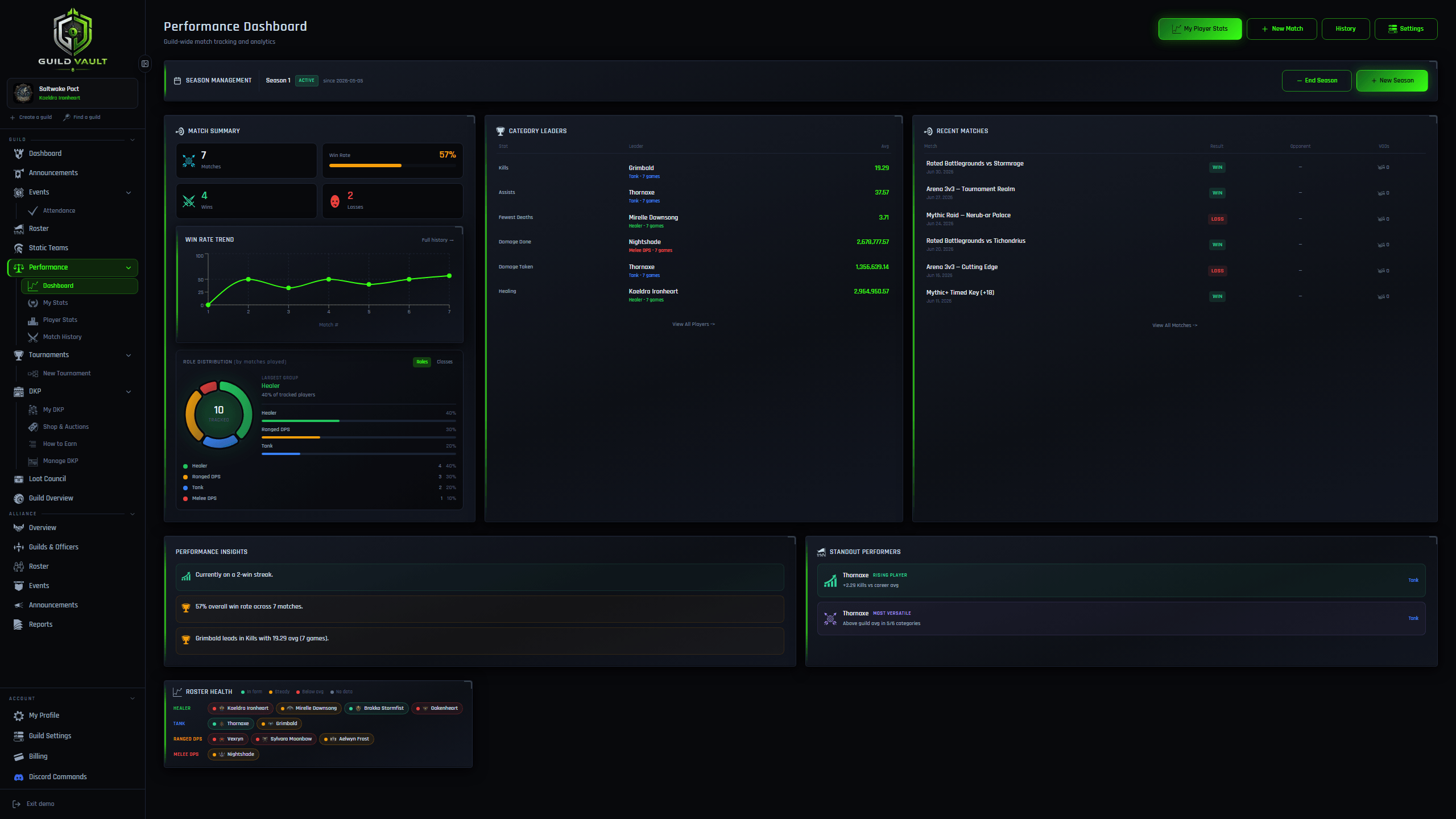Screen dimensions: 1456x819
Task: Click the New Tournament bracket icon
Action: coord(33,374)
